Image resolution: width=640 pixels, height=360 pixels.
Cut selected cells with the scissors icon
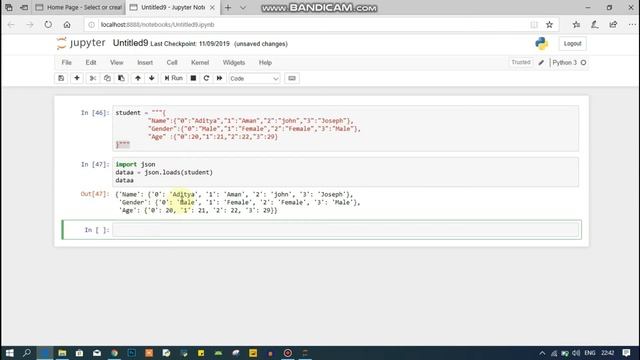point(93,78)
